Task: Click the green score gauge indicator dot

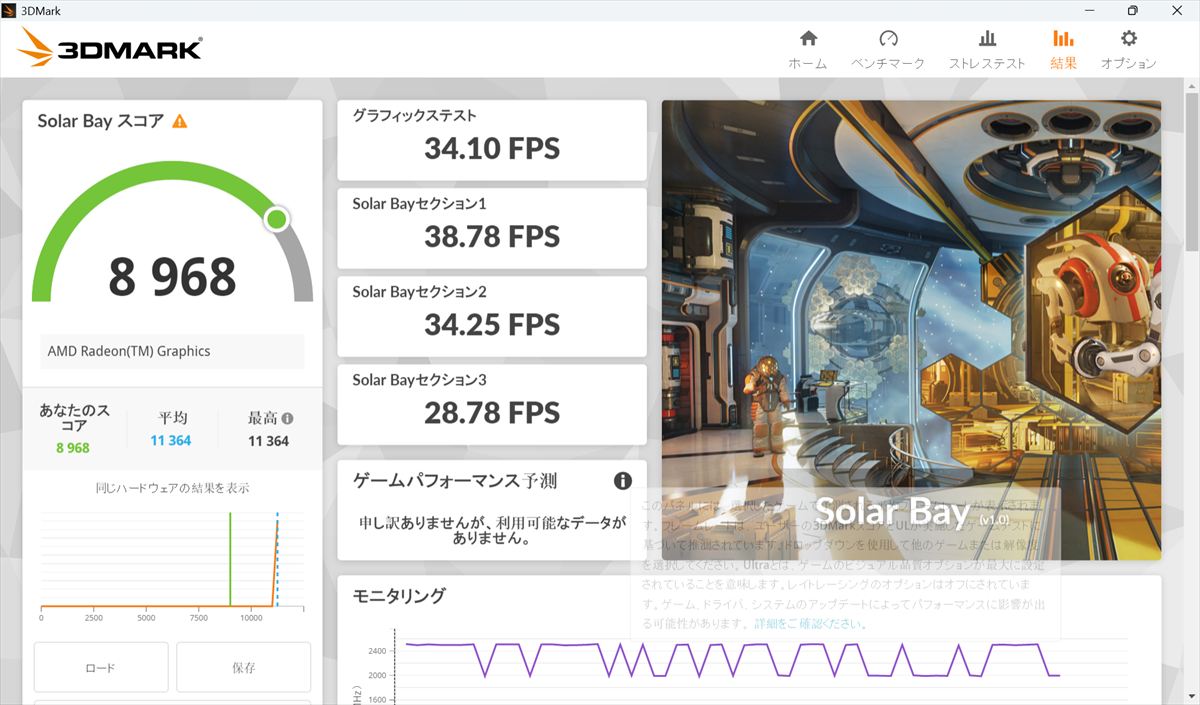Action: click(x=277, y=219)
